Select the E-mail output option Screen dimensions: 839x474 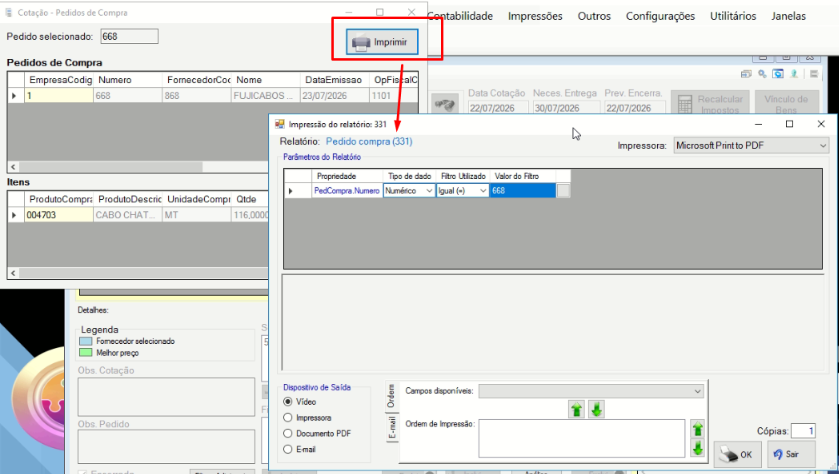click(299, 449)
